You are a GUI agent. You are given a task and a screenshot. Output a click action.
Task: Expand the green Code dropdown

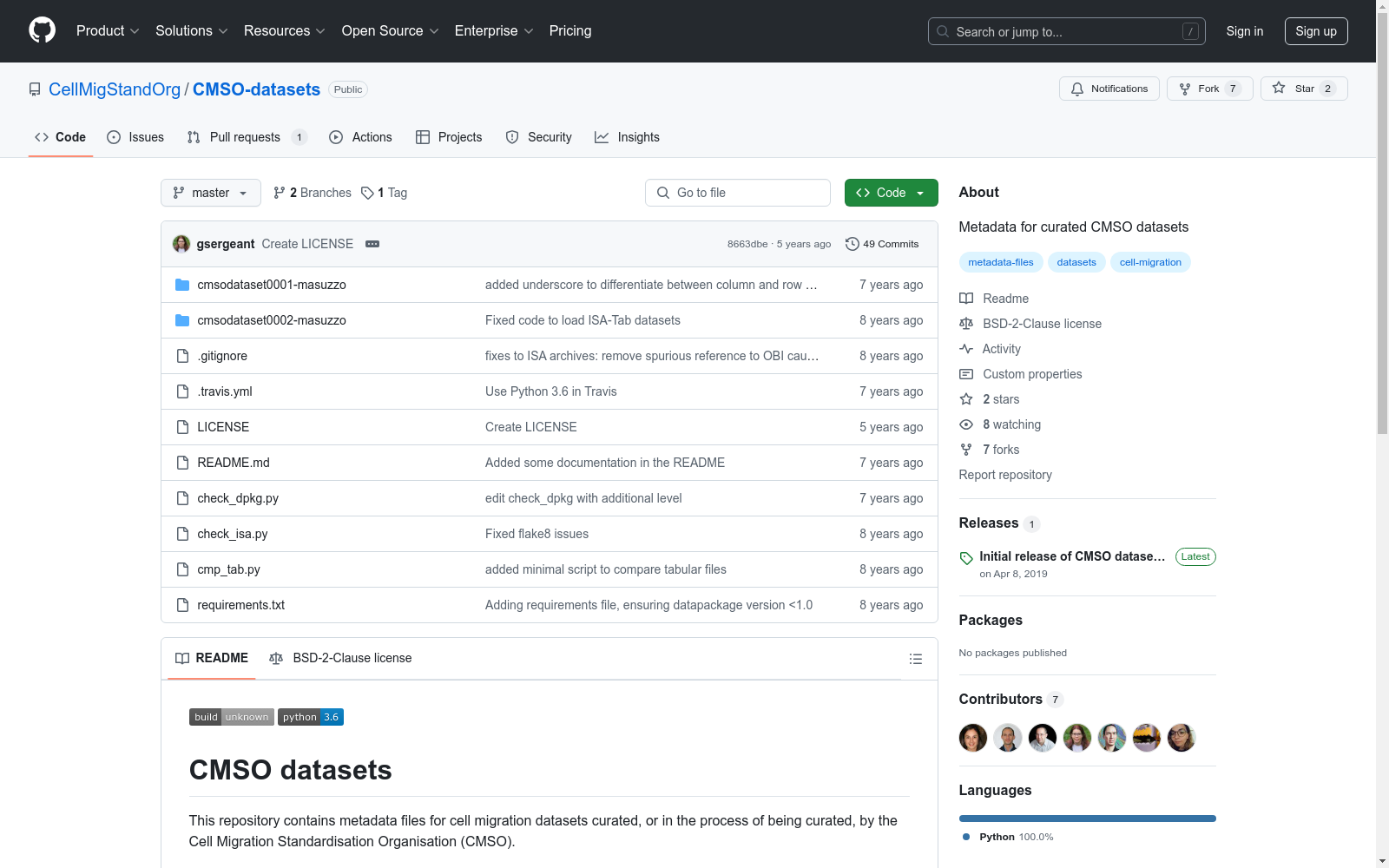[x=891, y=193]
